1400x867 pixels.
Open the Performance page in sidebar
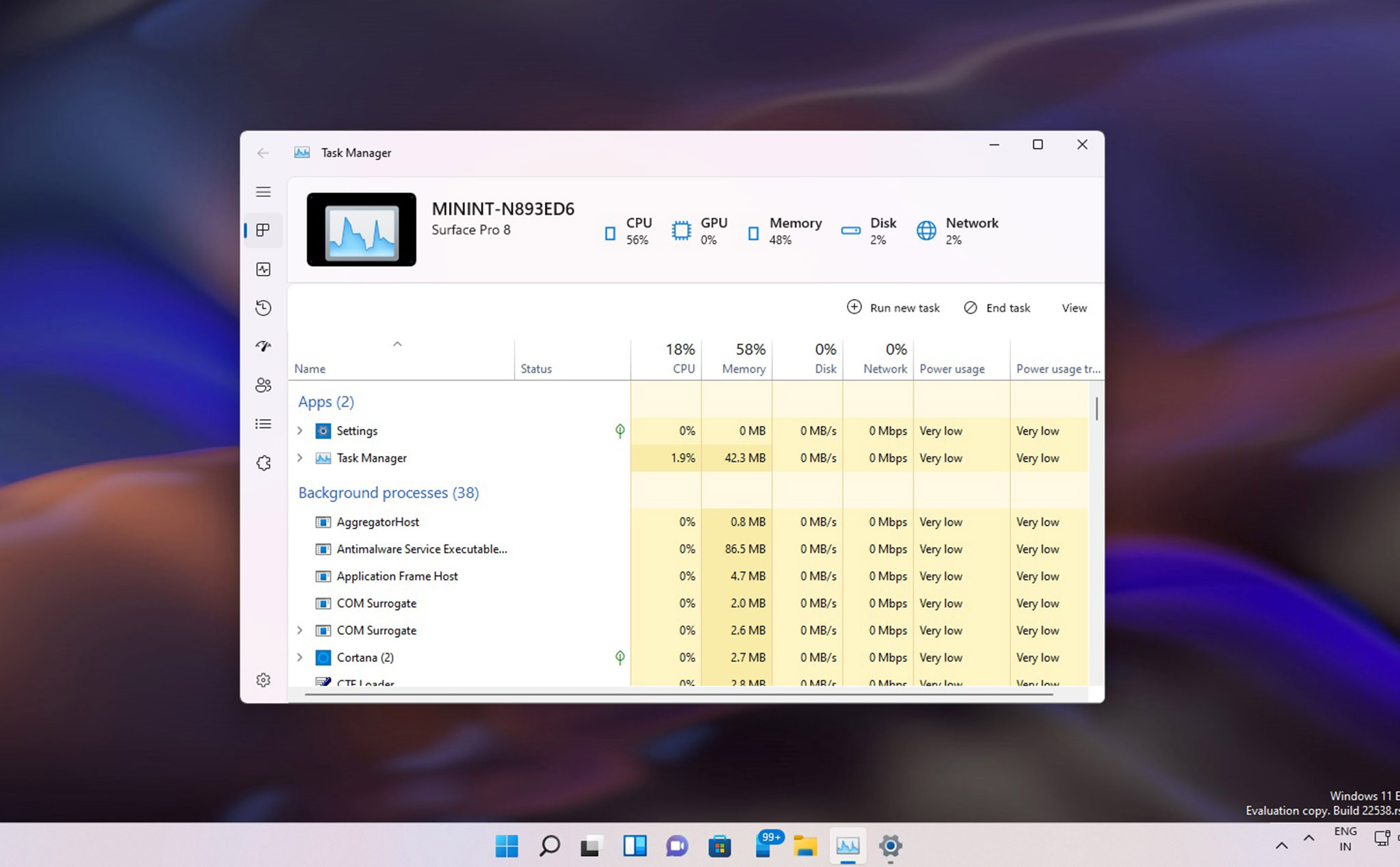coord(263,269)
